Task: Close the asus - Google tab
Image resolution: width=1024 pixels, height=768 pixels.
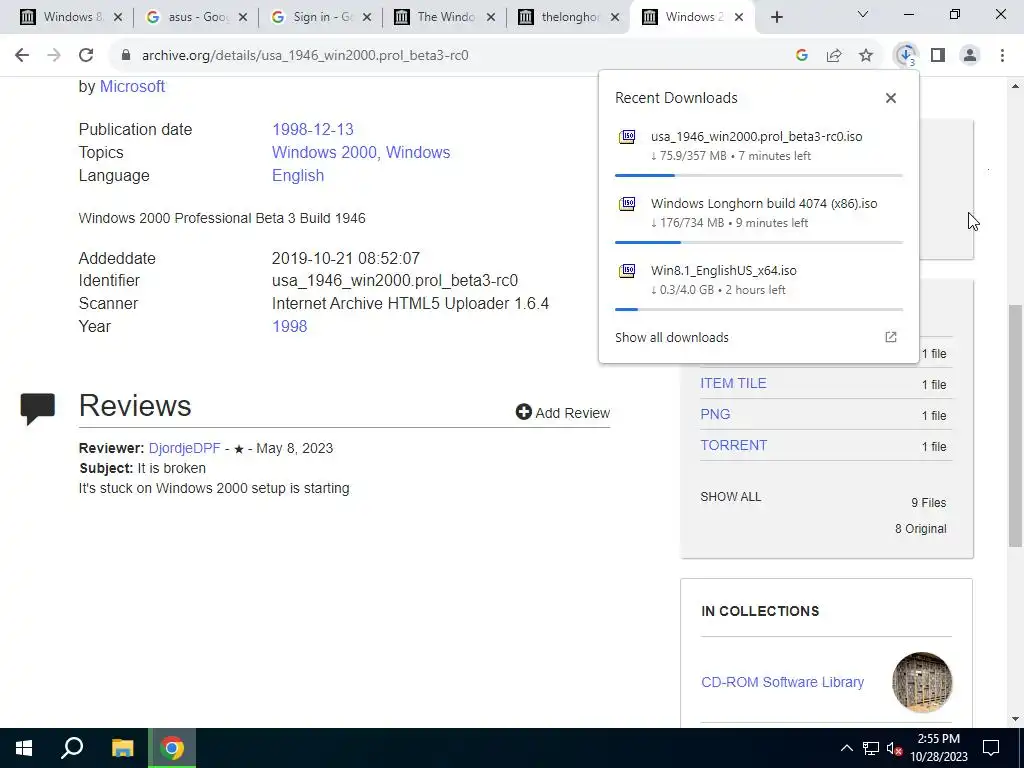Action: tap(243, 18)
